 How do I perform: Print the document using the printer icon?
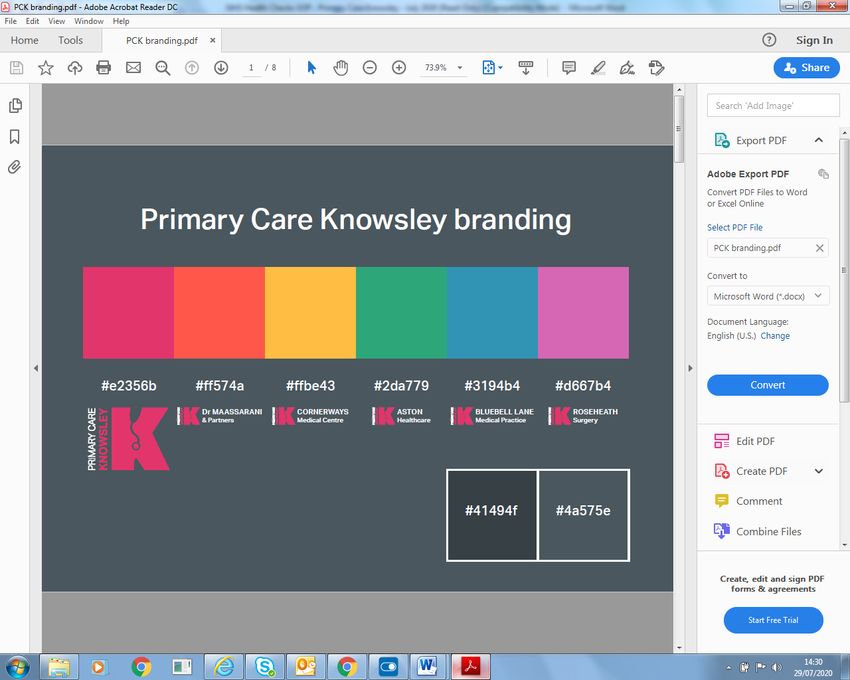point(104,68)
